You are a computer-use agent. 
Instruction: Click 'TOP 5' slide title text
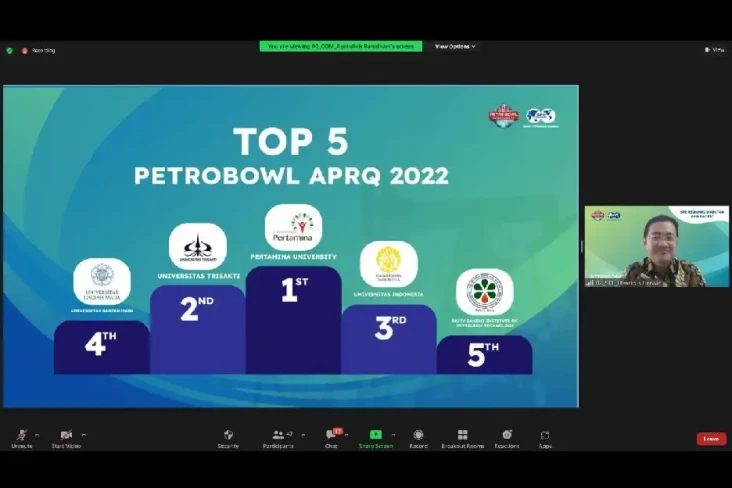coord(291,141)
